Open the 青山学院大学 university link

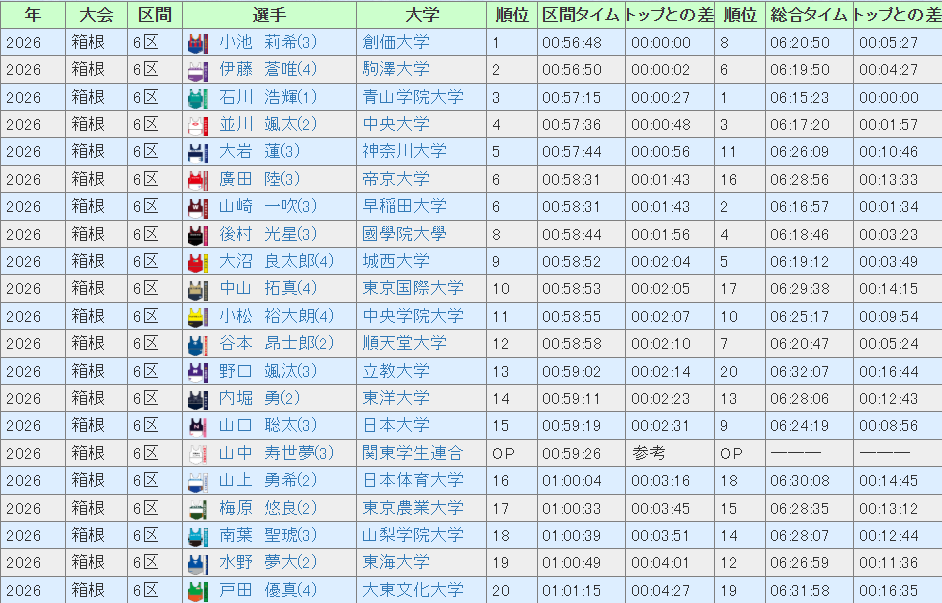point(413,97)
